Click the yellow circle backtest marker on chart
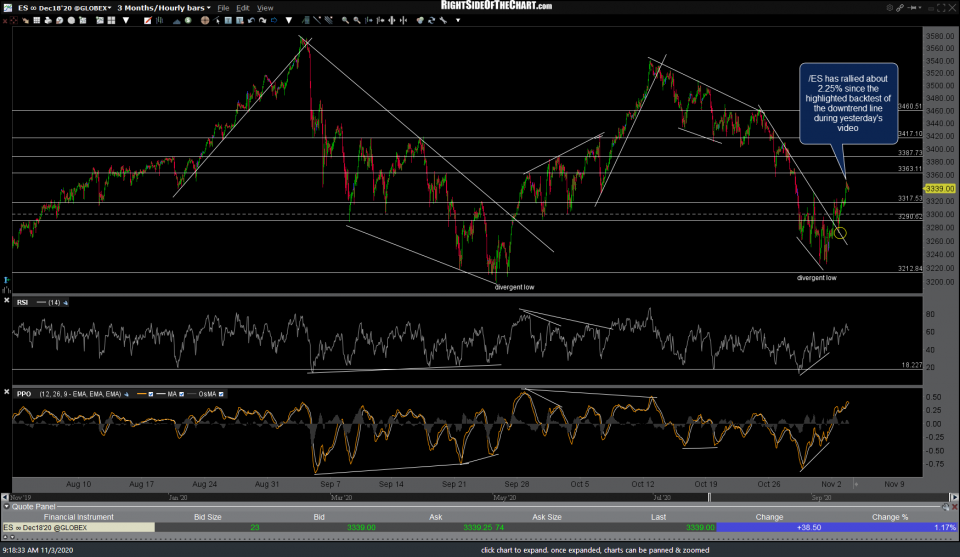The width and height of the screenshot is (960, 557). coord(840,233)
